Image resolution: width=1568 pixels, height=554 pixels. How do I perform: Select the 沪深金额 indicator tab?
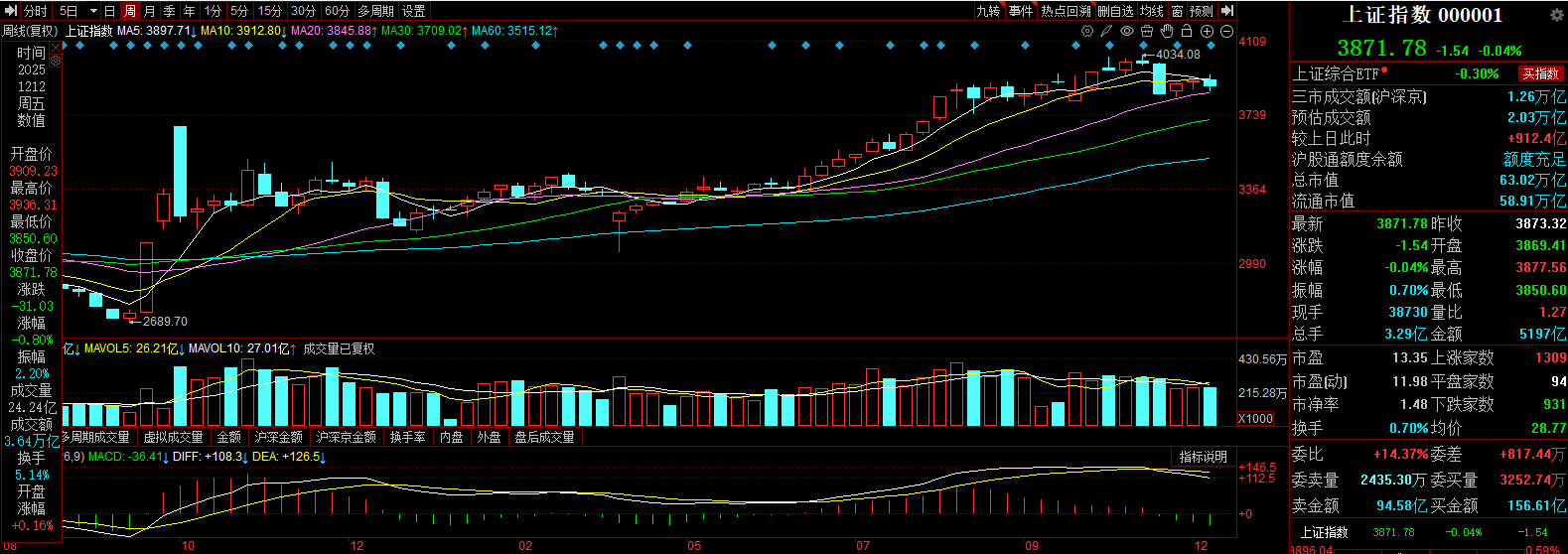(278, 437)
